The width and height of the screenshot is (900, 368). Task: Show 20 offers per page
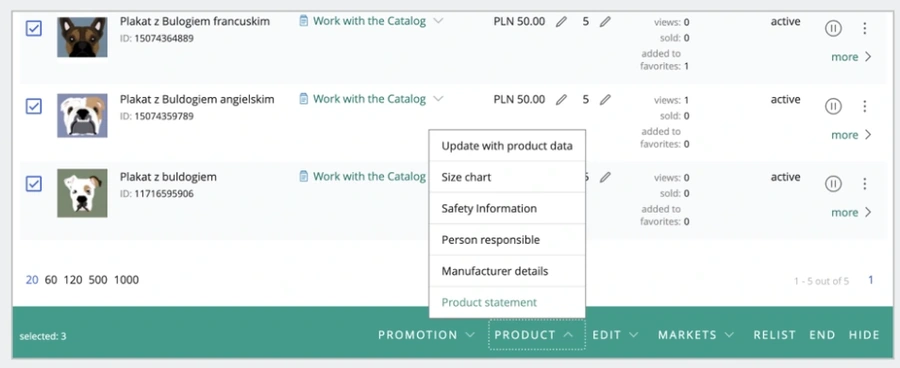32,280
